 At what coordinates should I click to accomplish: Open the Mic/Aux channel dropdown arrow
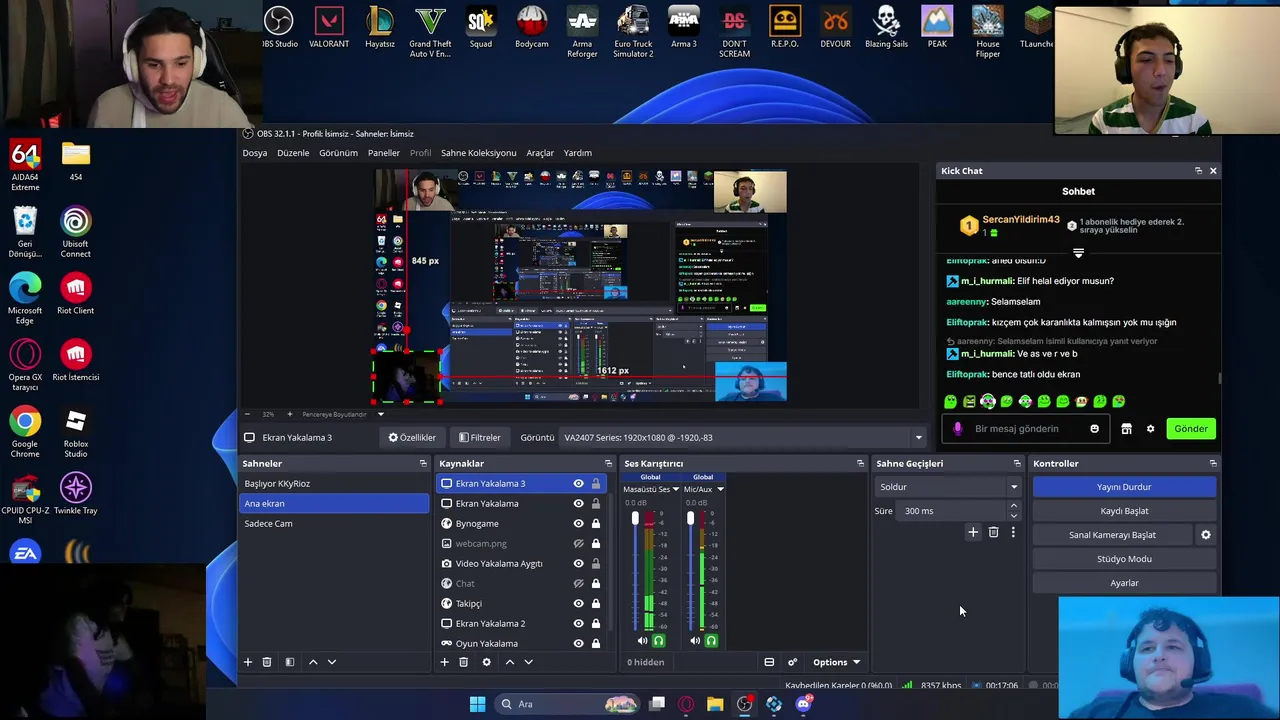point(720,490)
